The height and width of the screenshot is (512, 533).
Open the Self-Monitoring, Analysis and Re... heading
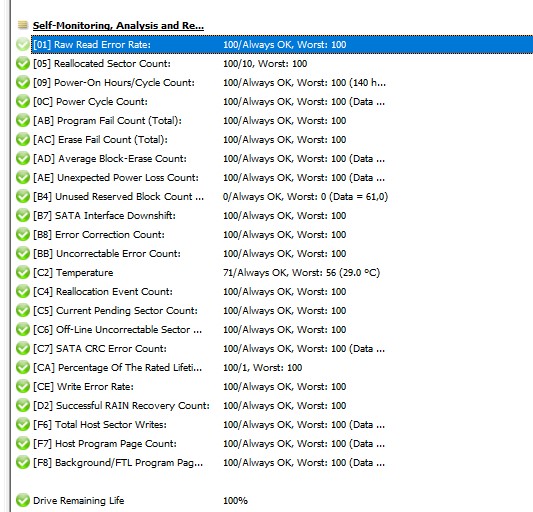[x=118, y=25]
